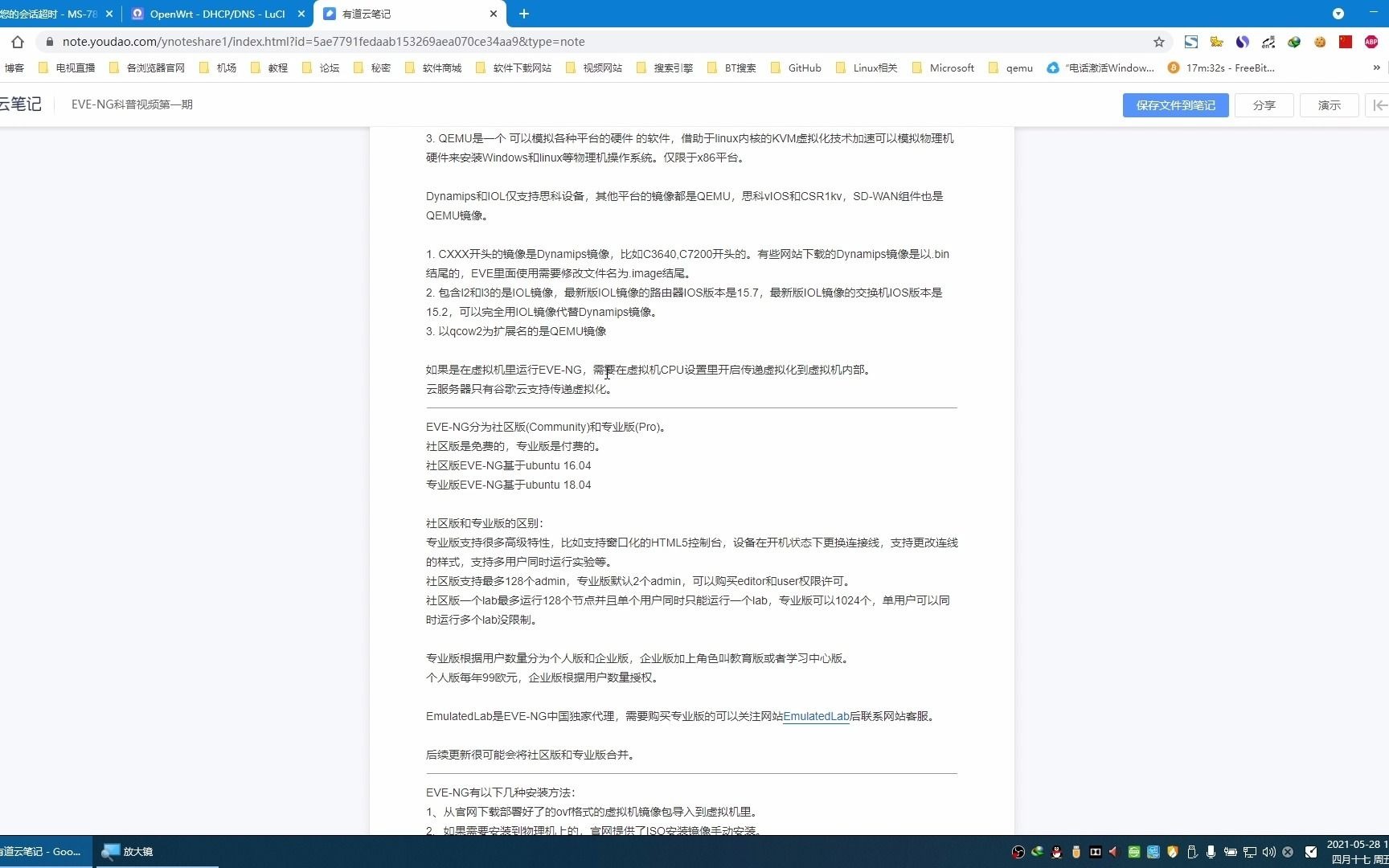Open the BT搜索 bookmark folder
This screenshot has width=1389, height=868.
pos(732,68)
